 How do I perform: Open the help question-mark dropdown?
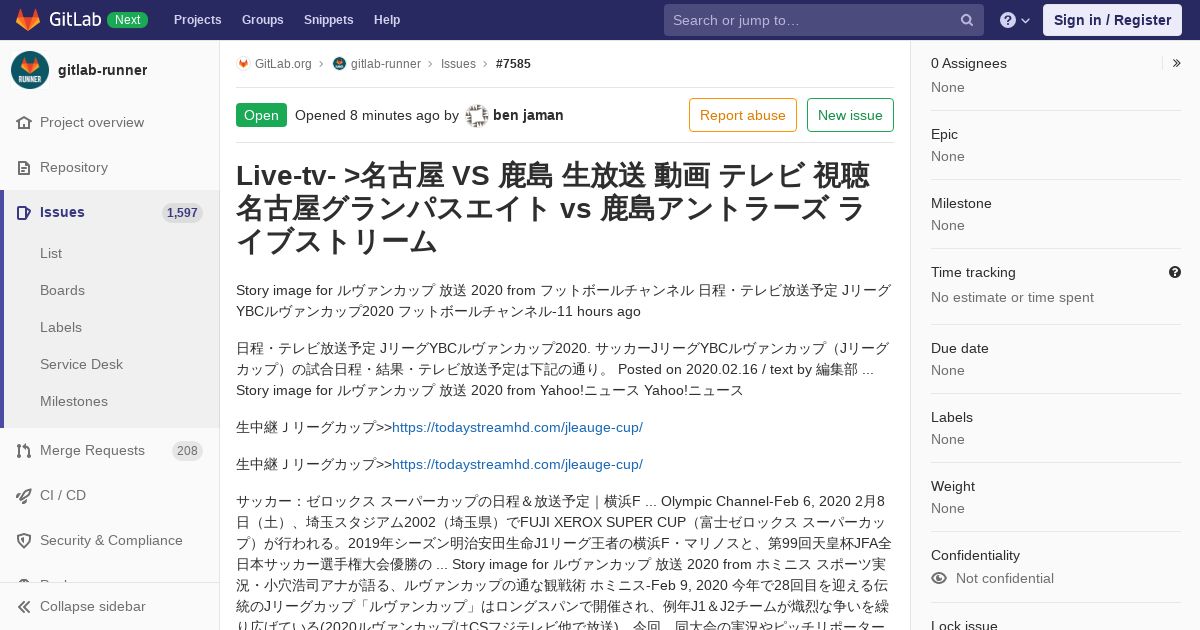coord(1015,20)
